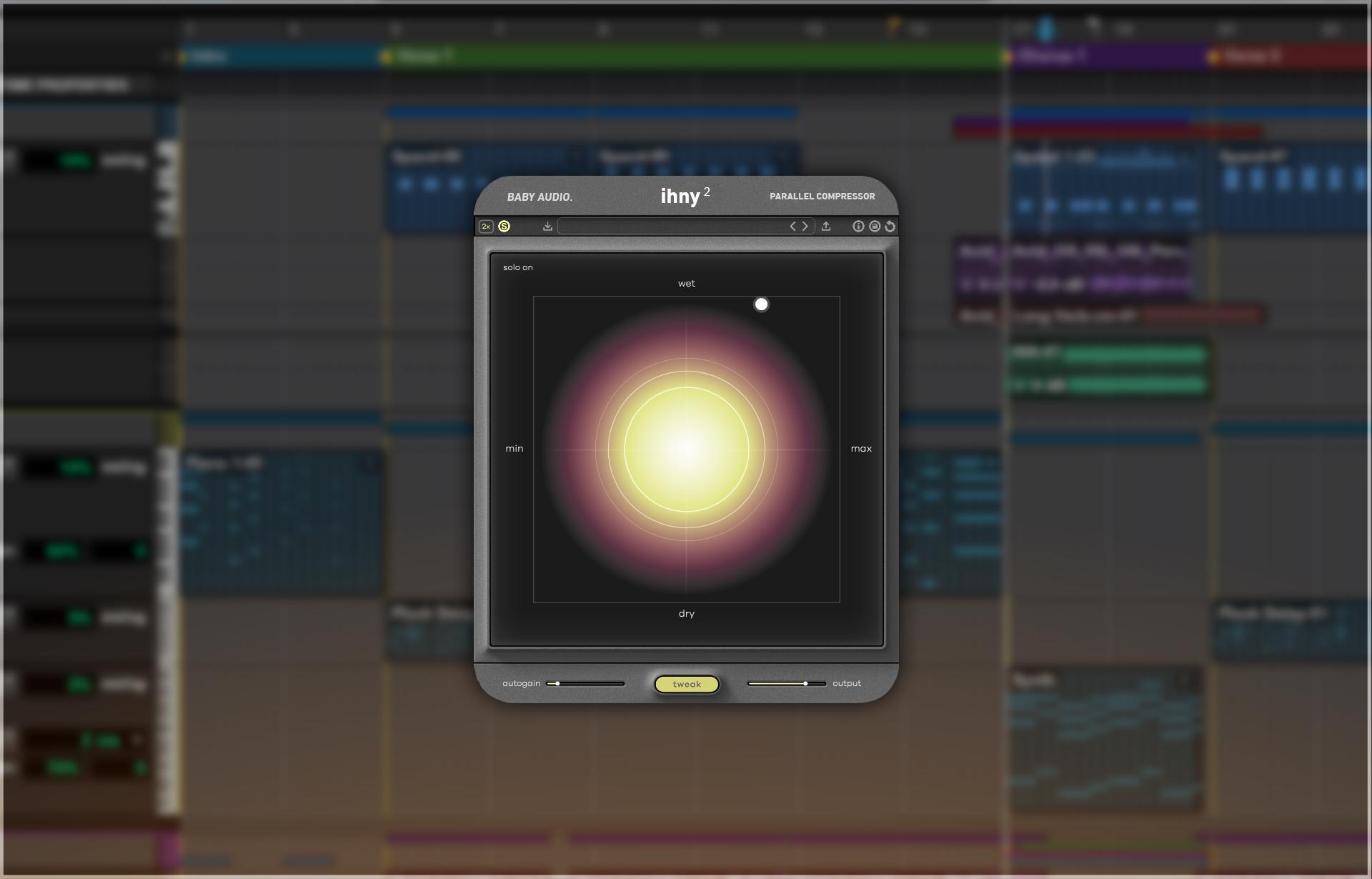Click the export preset upload icon
Screen dimensions: 1372x879
click(x=826, y=227)
